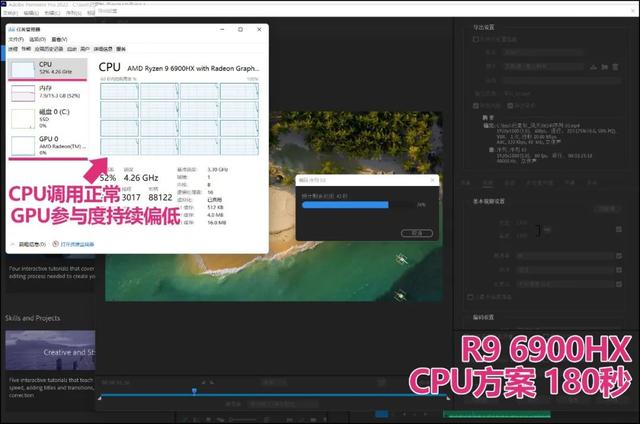640x424 pixels.
Task: Open the Creative and St... tutorial thumbnail
Action: click(50, 350)
